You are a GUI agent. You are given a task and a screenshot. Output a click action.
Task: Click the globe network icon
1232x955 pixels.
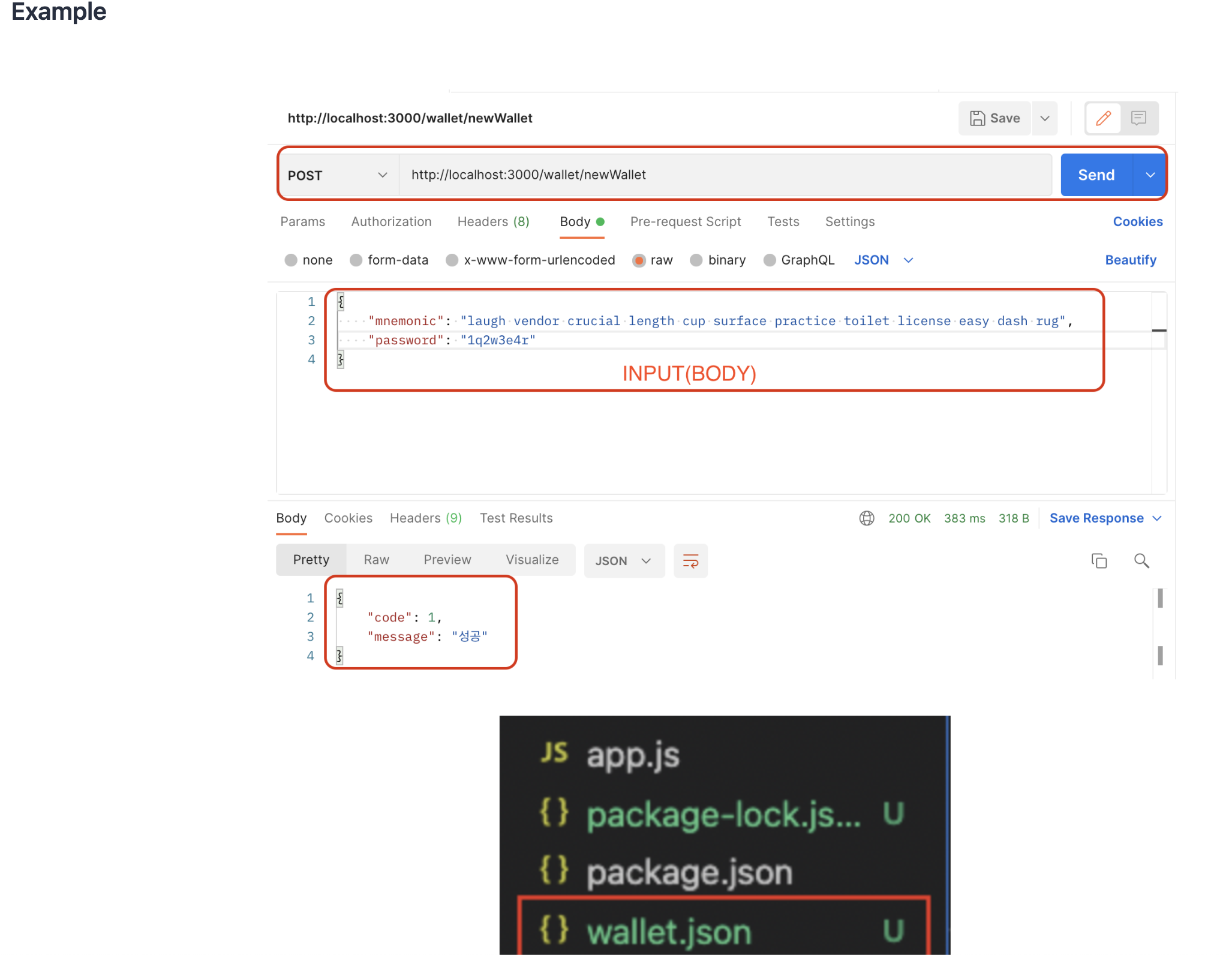[x=867, y=518]
